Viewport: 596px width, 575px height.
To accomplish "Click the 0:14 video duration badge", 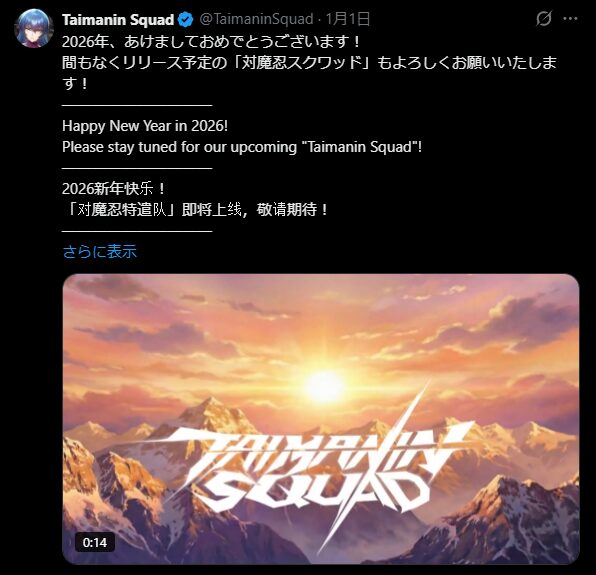I will pos(95,542).
